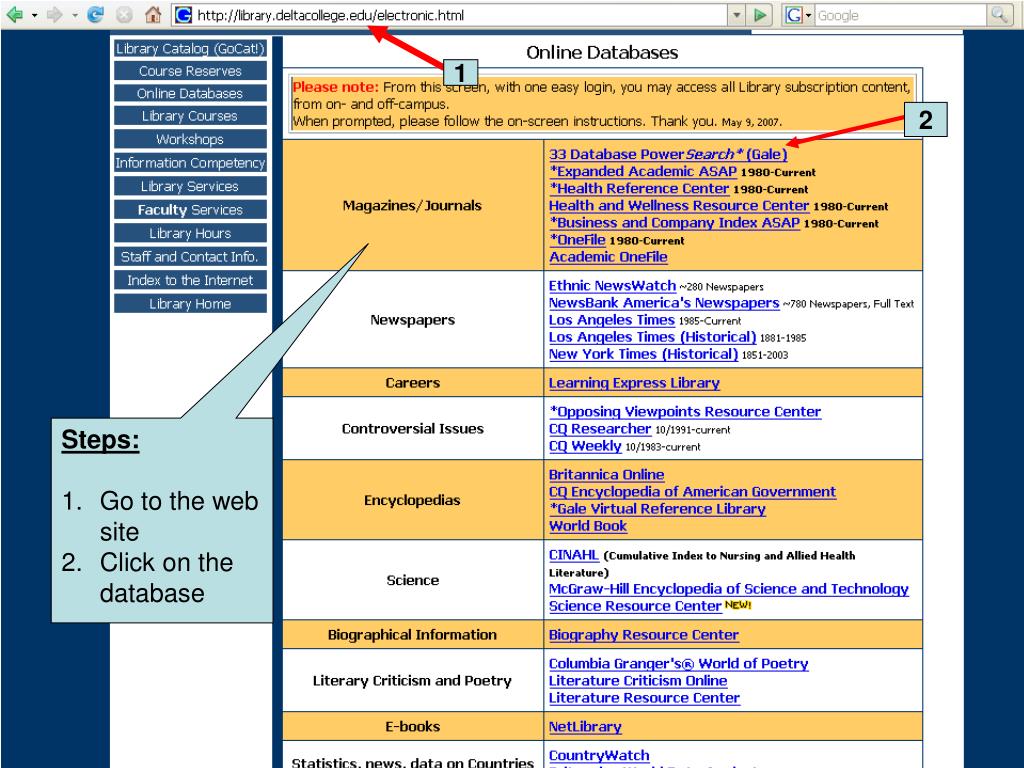This screenshot has width=1024, height=768.
Task: Click the Magazines/Journals category label
Action: [x=412, y=205]
